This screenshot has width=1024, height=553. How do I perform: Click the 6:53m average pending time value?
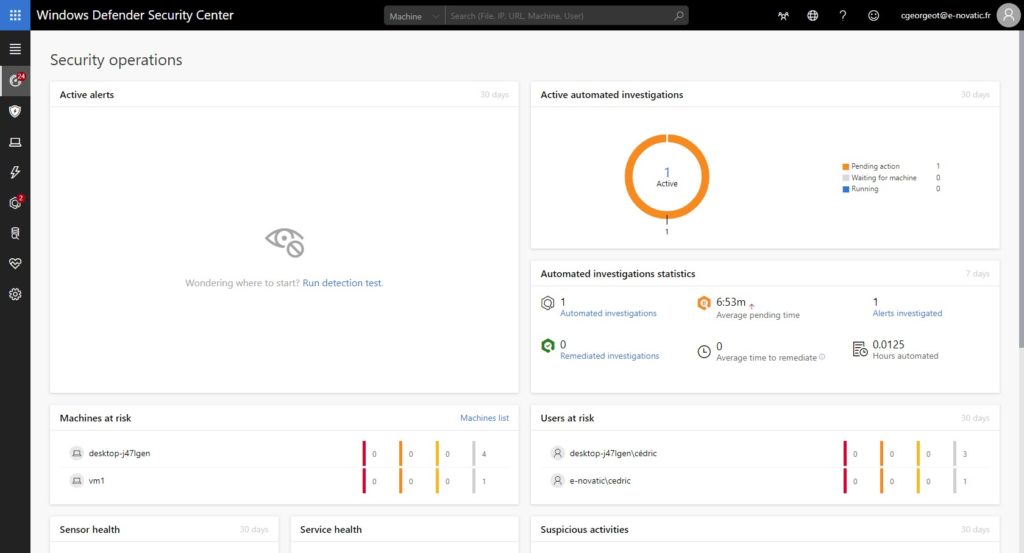coord(731,302)
